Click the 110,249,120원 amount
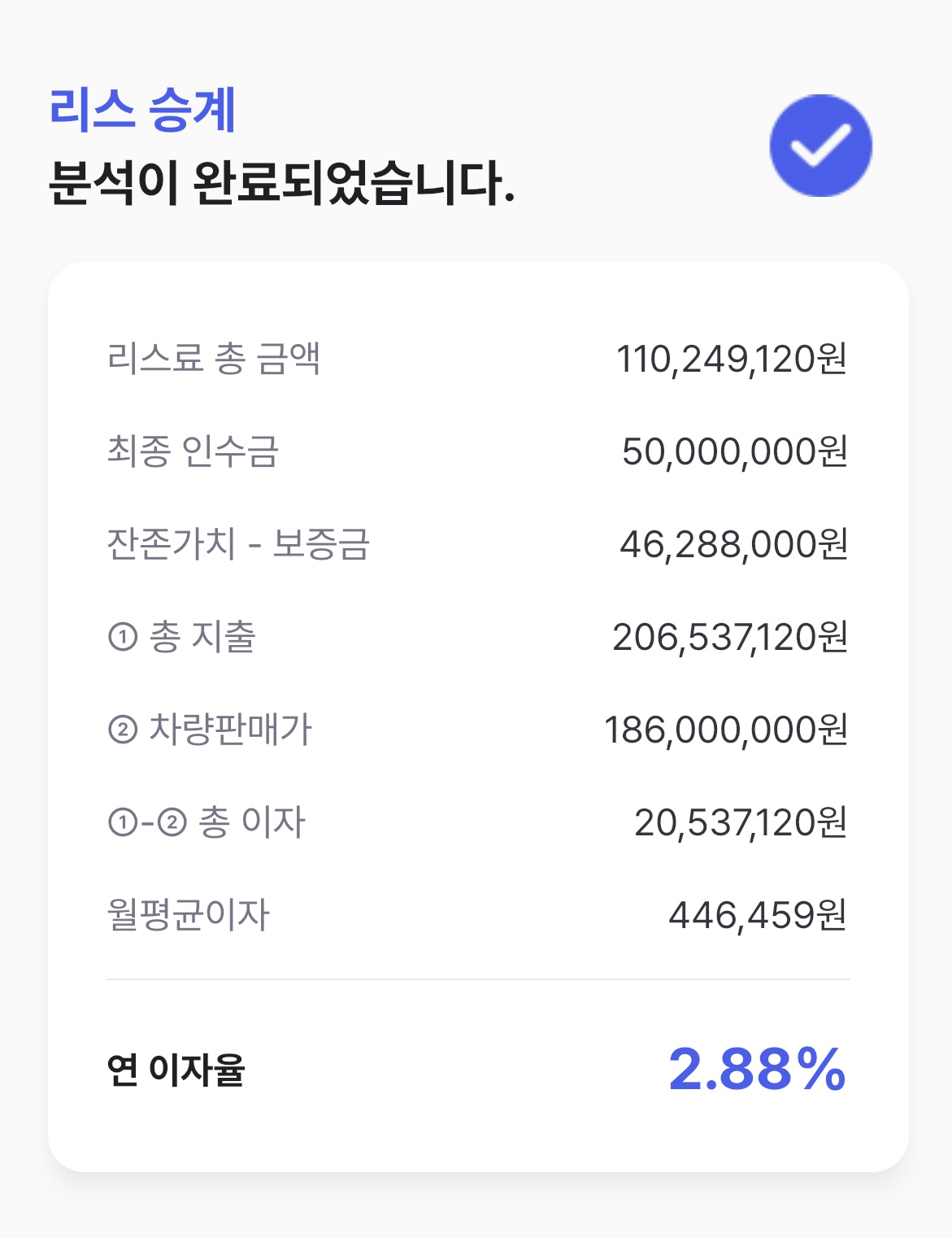Screen dimensions: 952x1238 [732, 359]
